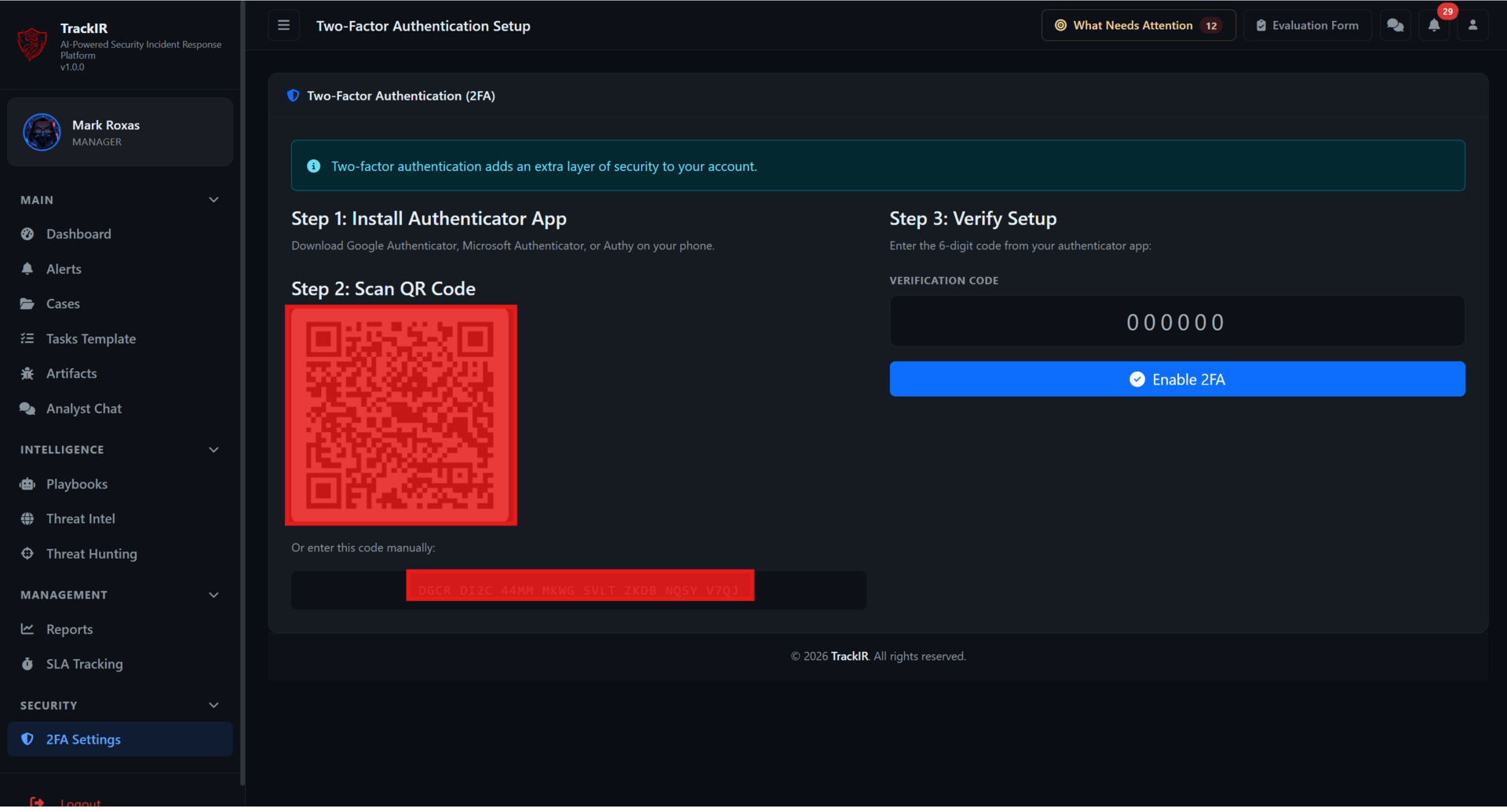Click "All rights reserved." footer text
The width and height of the screenshot is (1507, 812).
(919, 656)
